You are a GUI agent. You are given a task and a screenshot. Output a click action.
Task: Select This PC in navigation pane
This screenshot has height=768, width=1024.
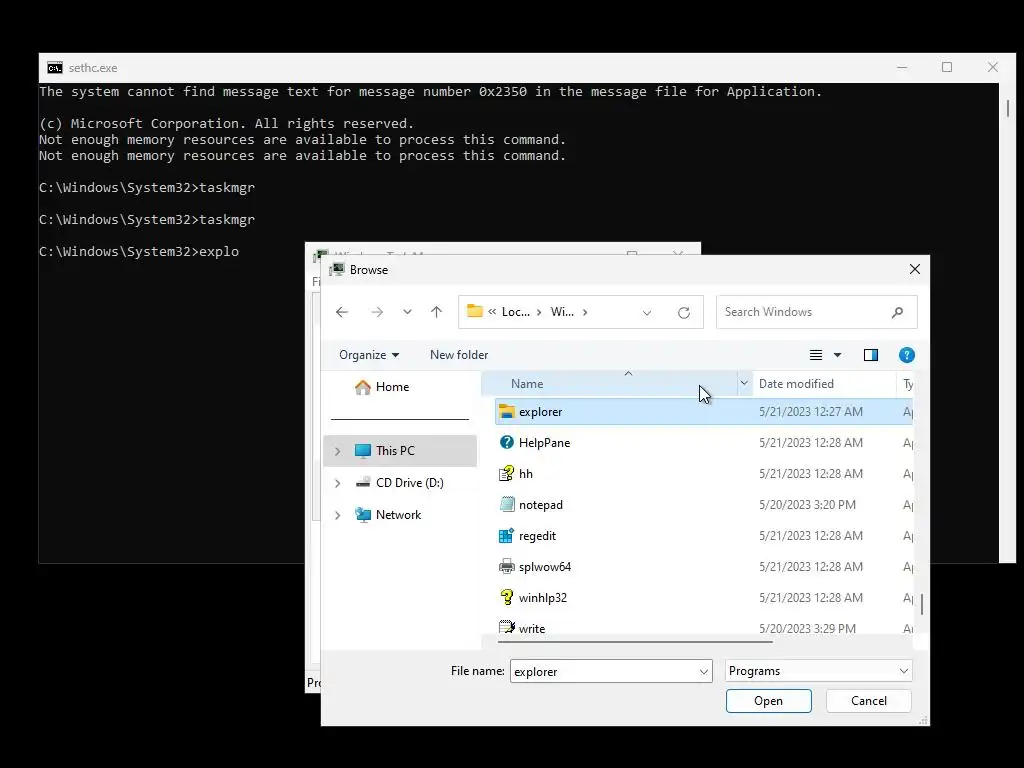coord(395,451)
